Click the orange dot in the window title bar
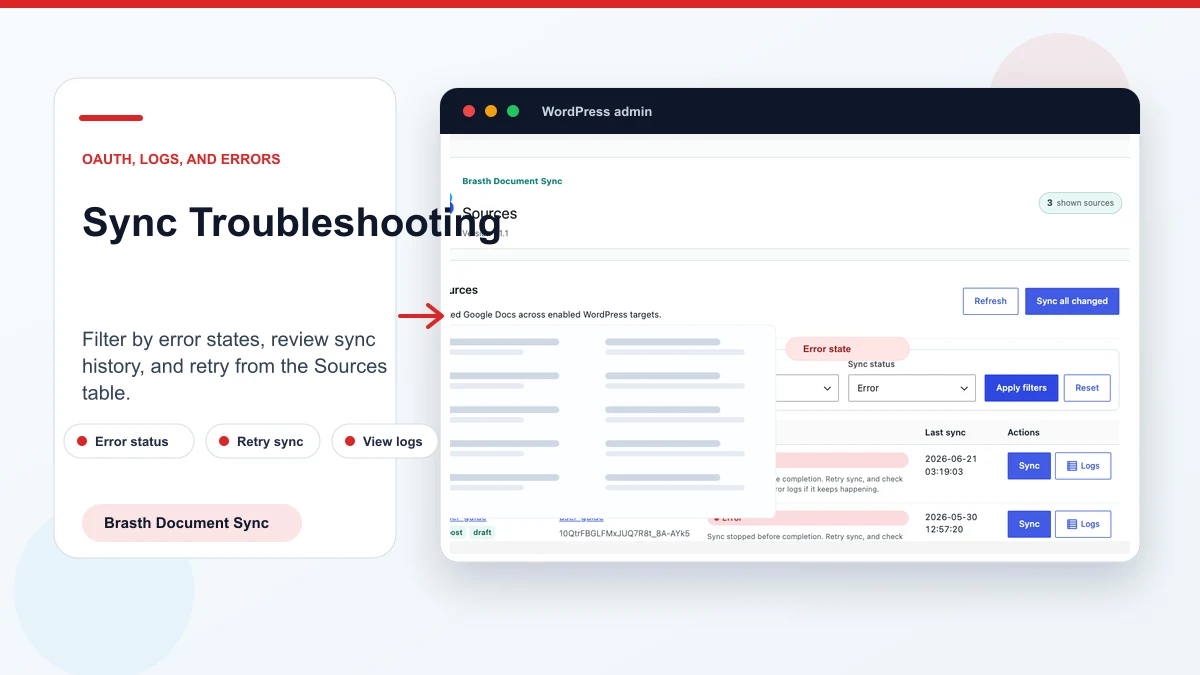The image size is (1200, 675). click(491, 111)
